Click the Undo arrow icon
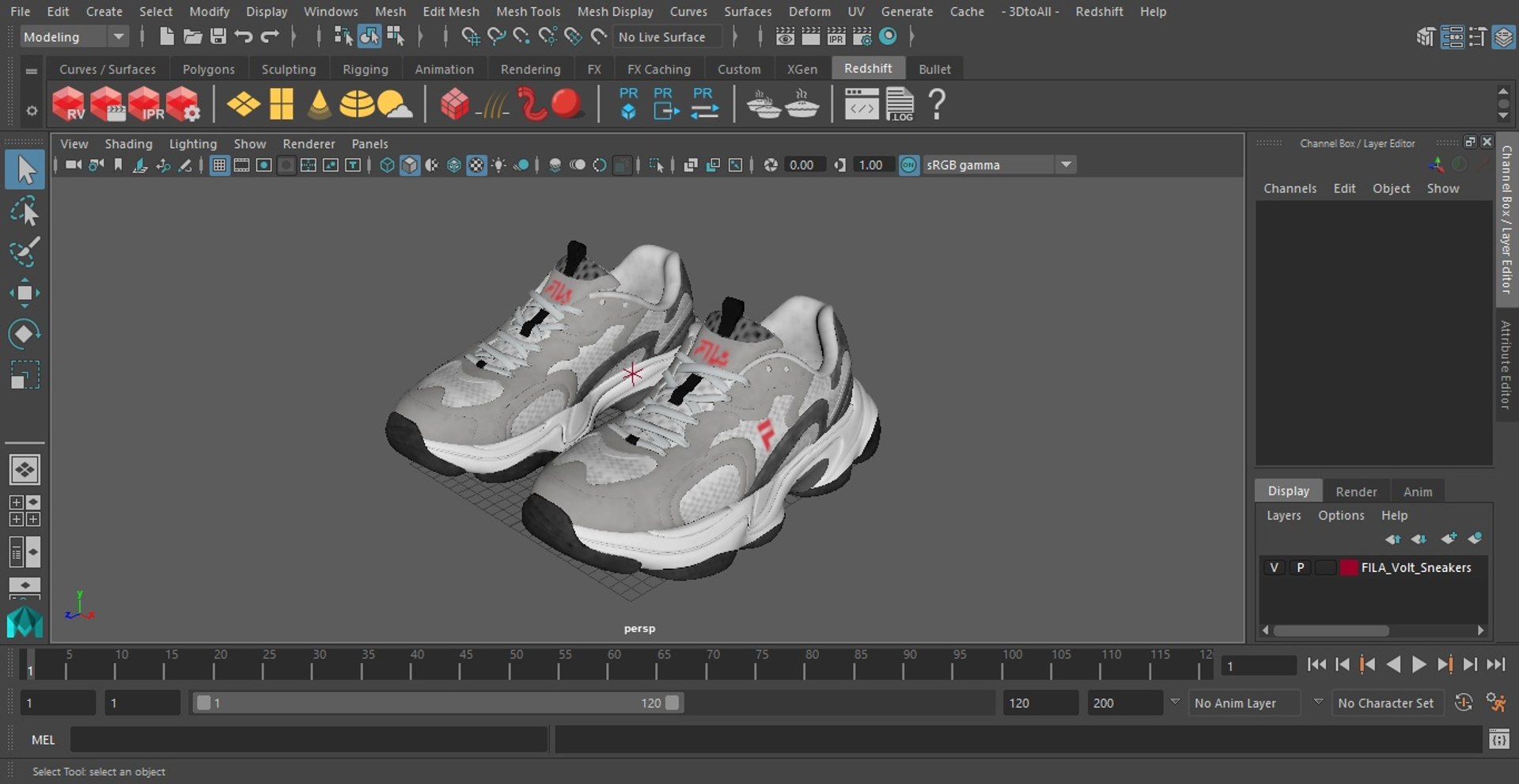This screenshot has height=784, width=1519. tap(244, 36)
